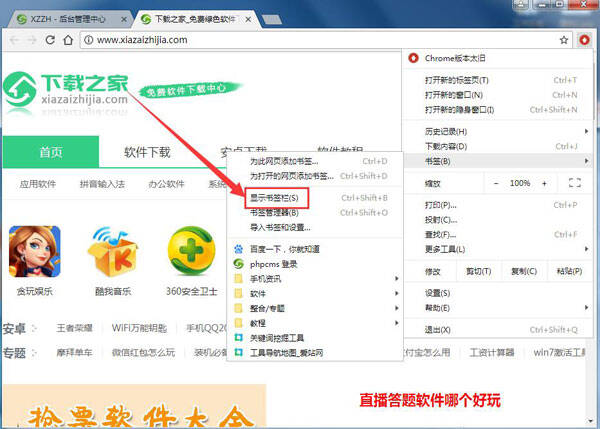
Task: Open 书签管理器(B) menu item
Action: [x=314, y=212]
